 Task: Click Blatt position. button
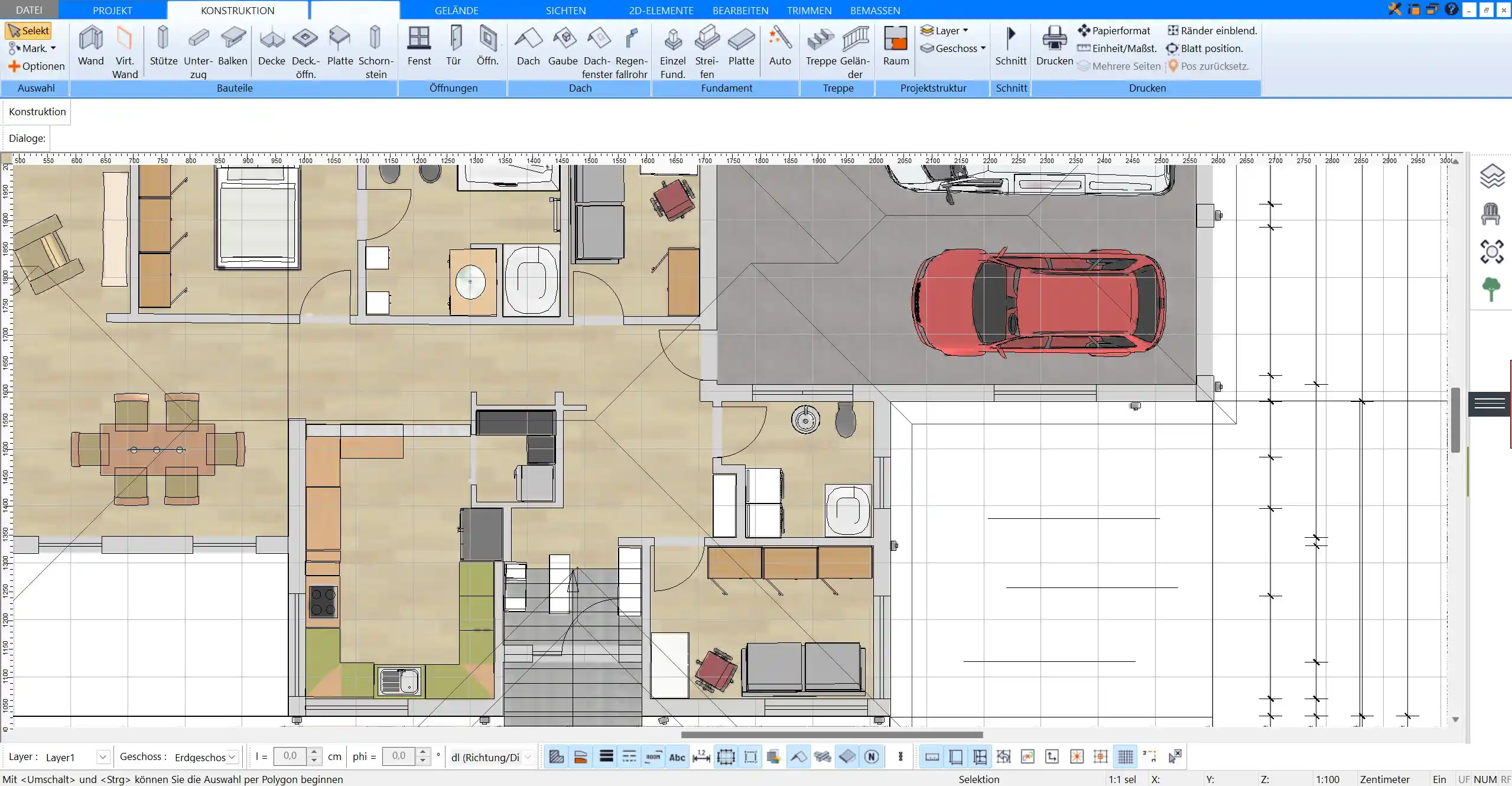[1204, 48]
